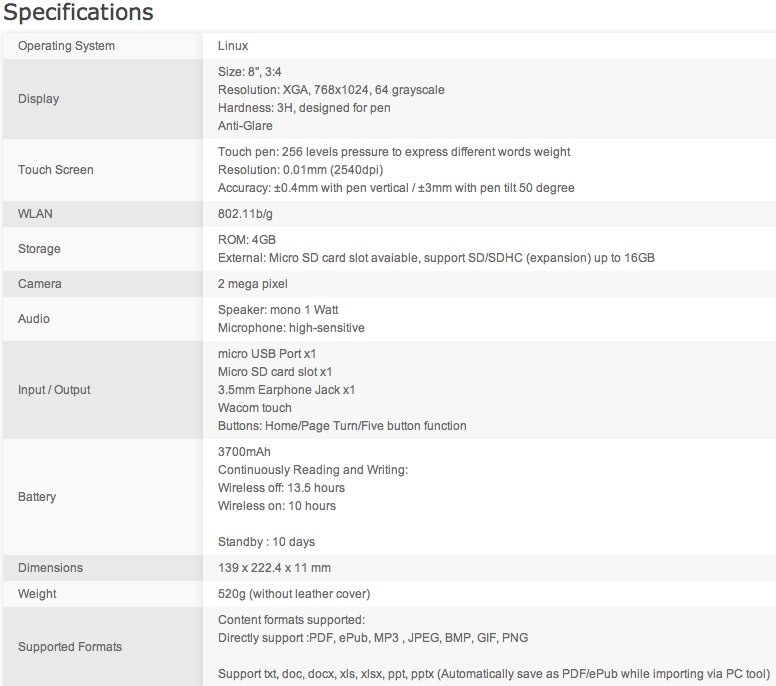
Task: Click the 139 x 222.4 x 11 mm dimensions
Action: 274,568
